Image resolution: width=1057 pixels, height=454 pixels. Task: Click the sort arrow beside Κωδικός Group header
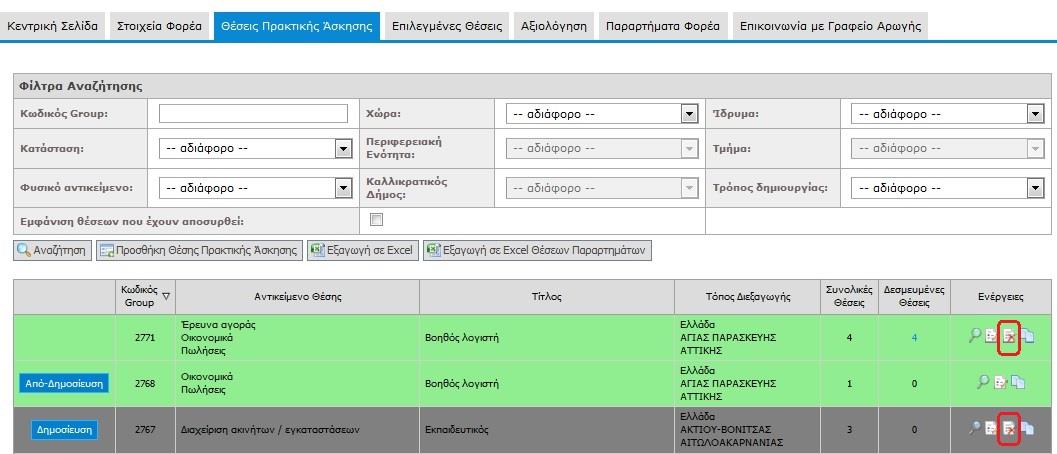[x=166, y=295]
